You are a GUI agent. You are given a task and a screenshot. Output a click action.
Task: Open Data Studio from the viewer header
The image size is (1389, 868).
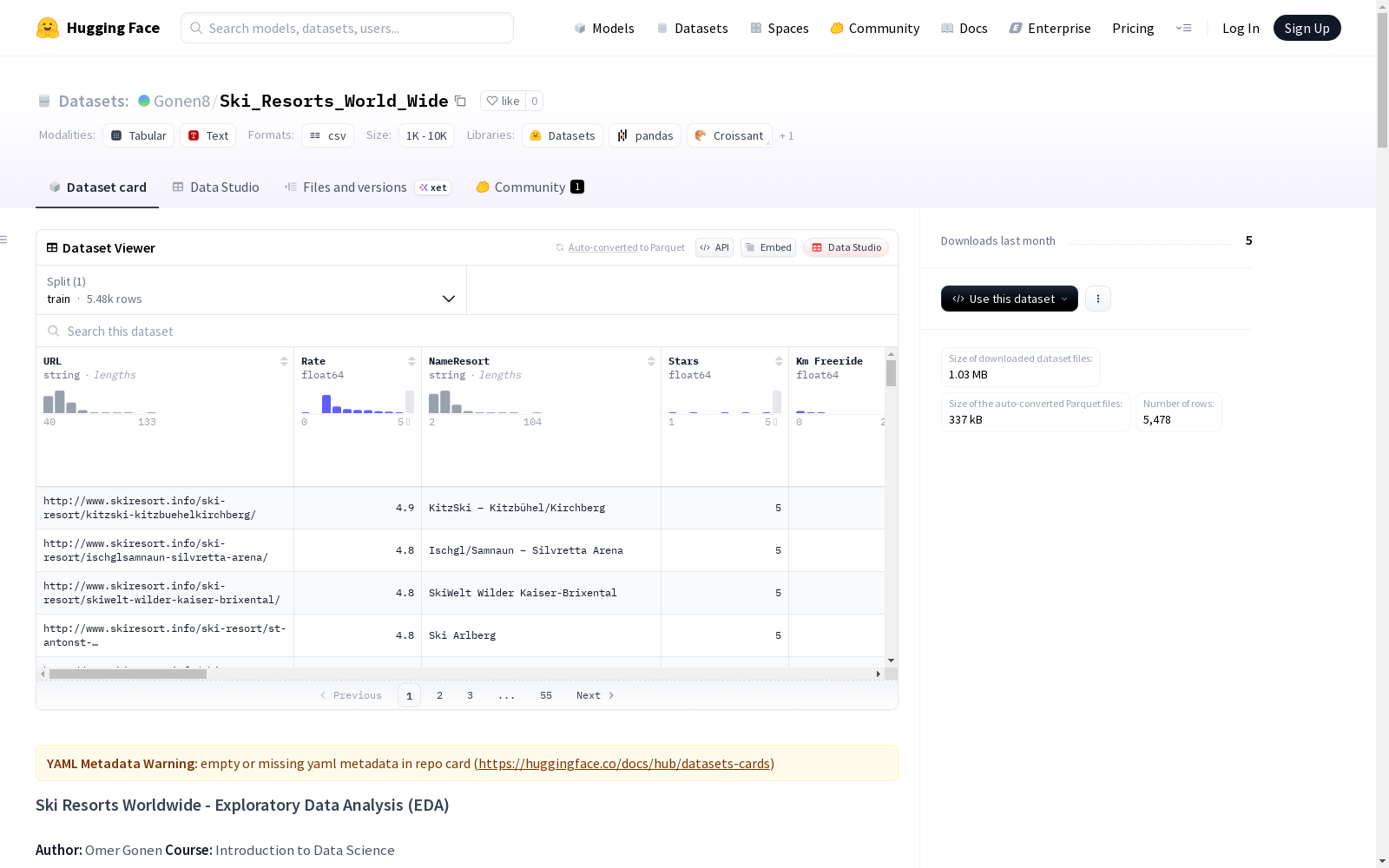846,247
